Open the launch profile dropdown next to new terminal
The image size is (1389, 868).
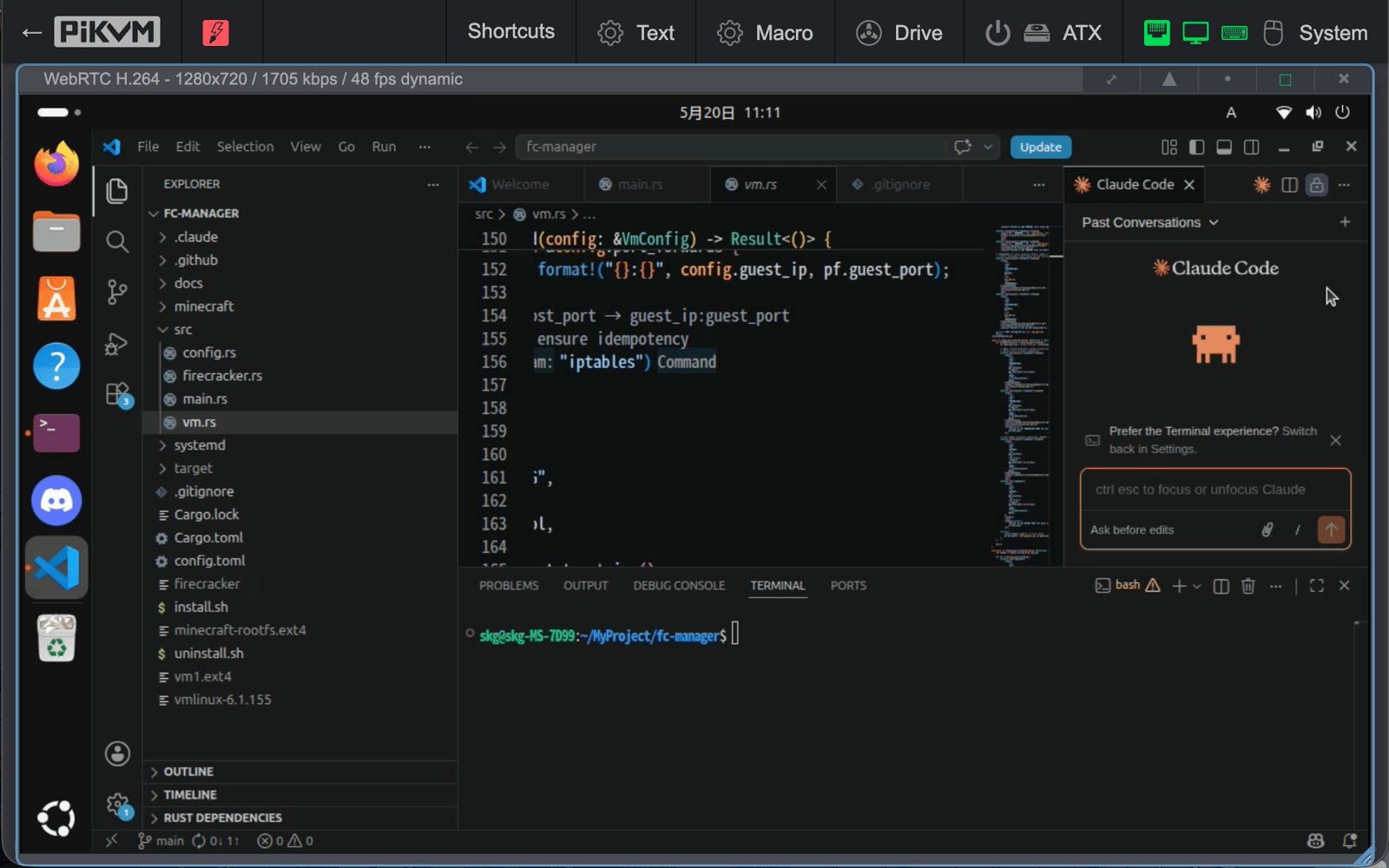[1197, 586]
